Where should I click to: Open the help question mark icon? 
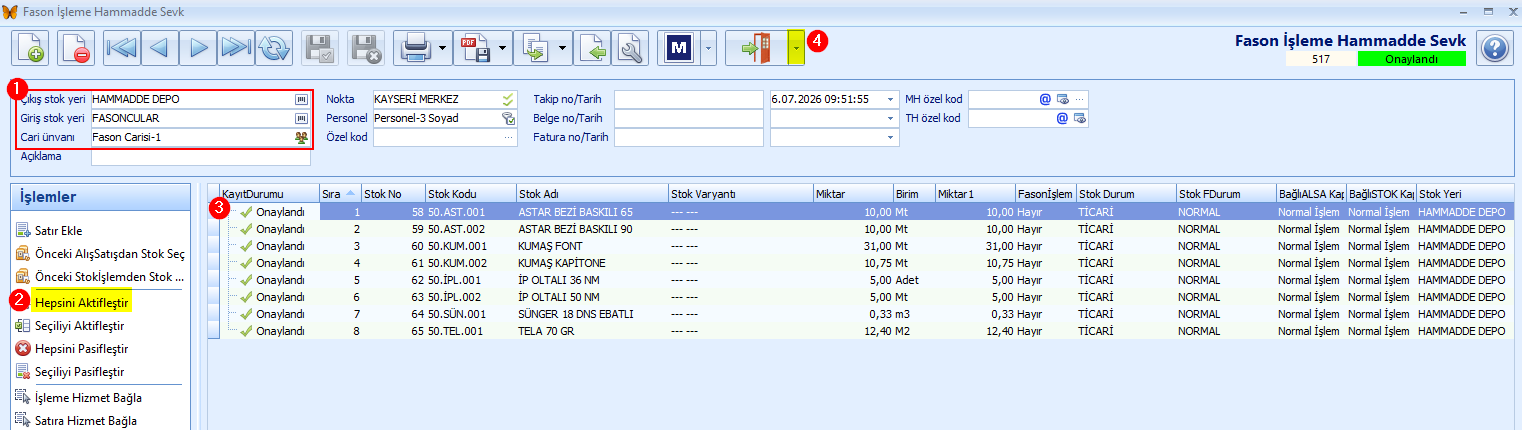(x=1493, y=47)
